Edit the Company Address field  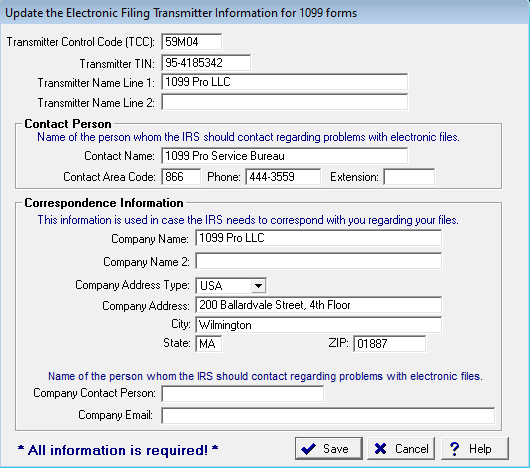tap(318, 305)
